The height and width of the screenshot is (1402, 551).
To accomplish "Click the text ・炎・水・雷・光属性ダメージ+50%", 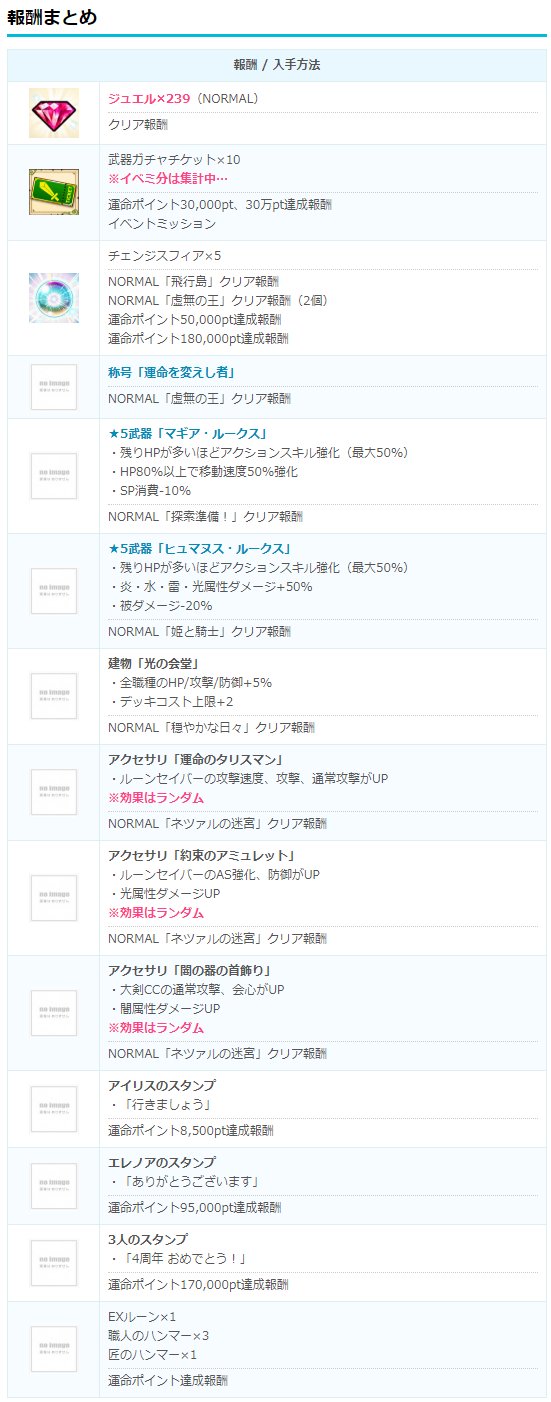I will click(x=210, y=587).
